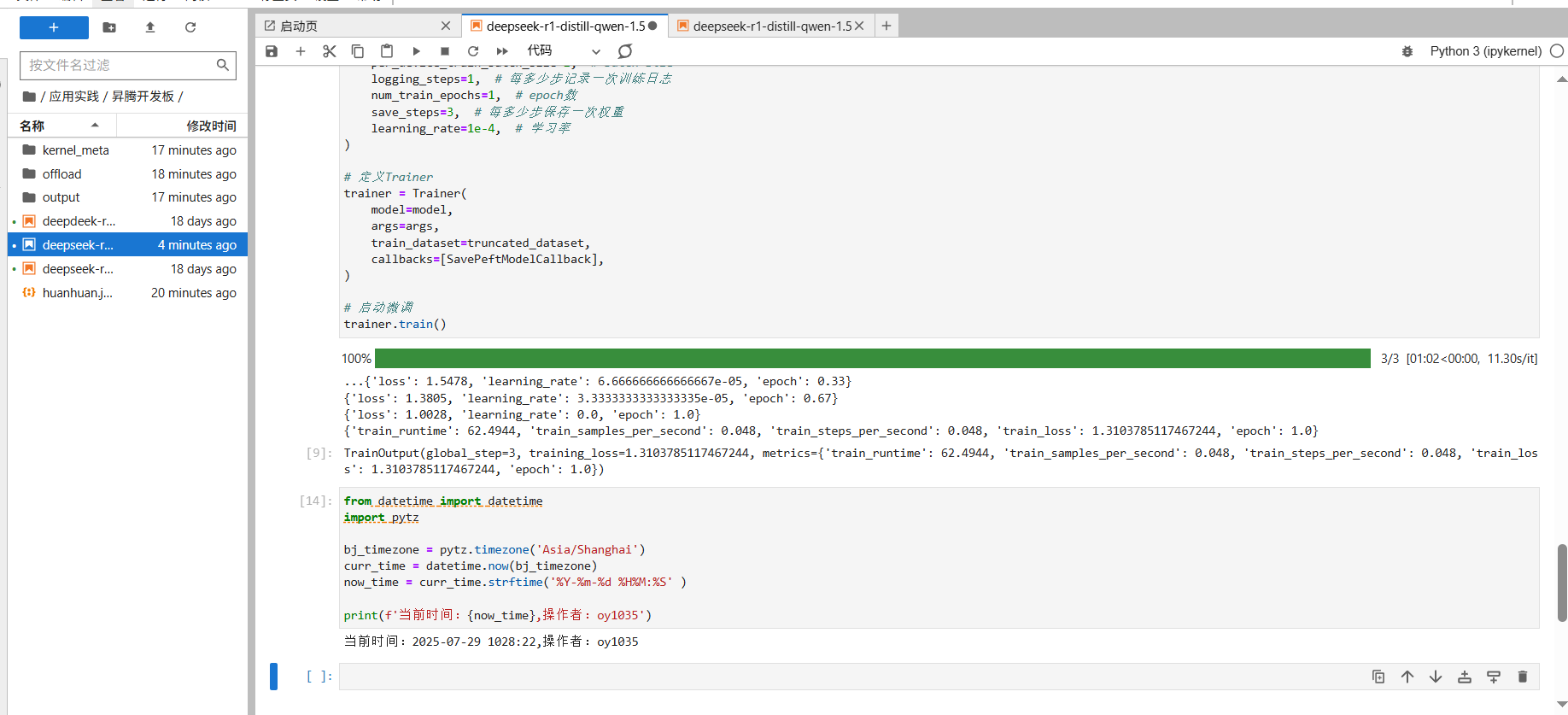Save the notebook with the disk icon
Screen dimensions: 1568x715
272,51
